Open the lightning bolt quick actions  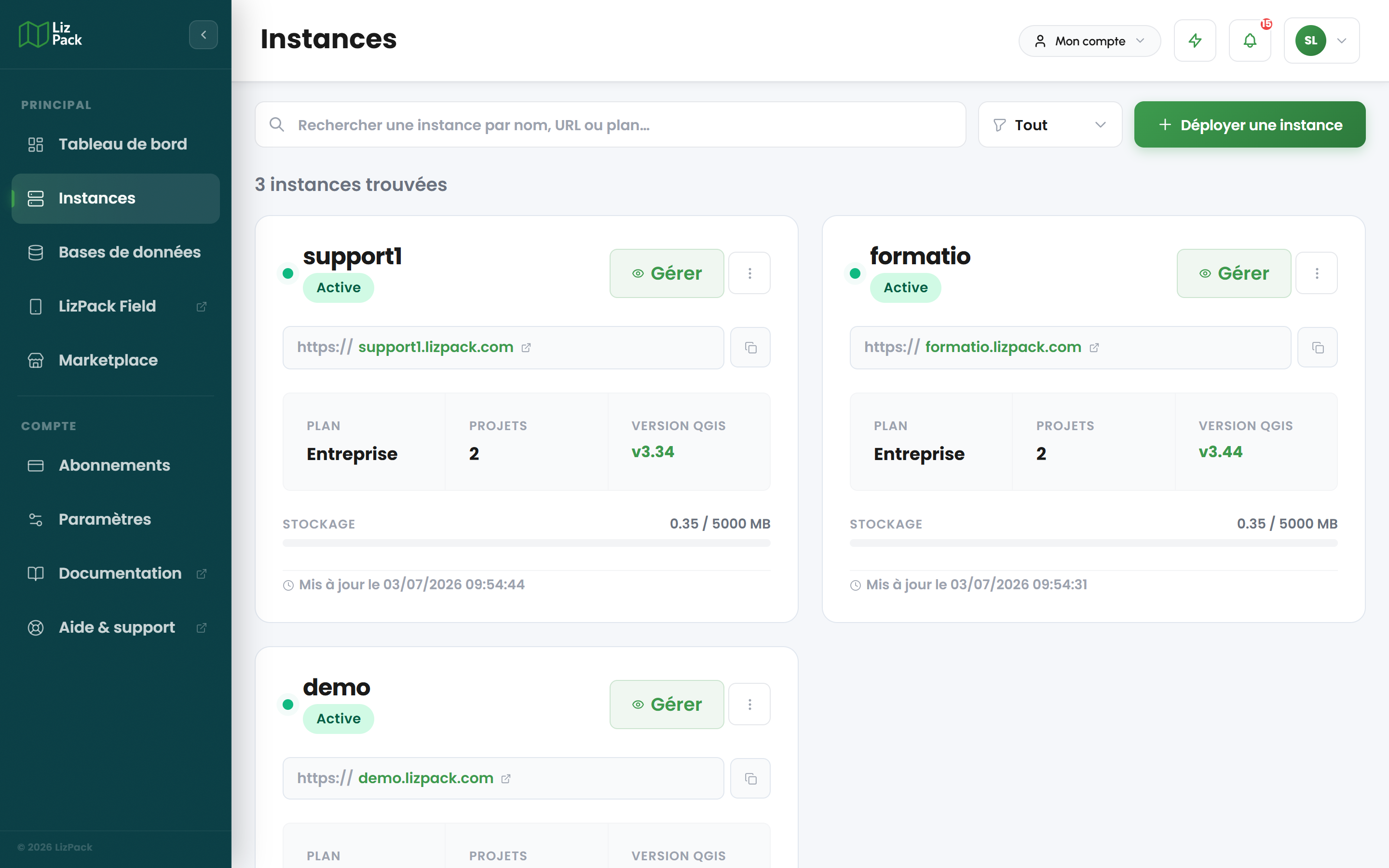1195,41
